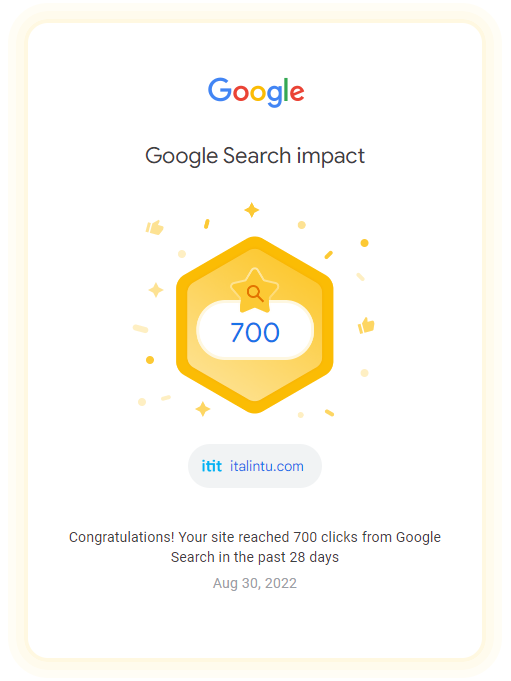Click the Google Search impact heading
Viewport: 511px width, 681px height.
coord(255,156)
